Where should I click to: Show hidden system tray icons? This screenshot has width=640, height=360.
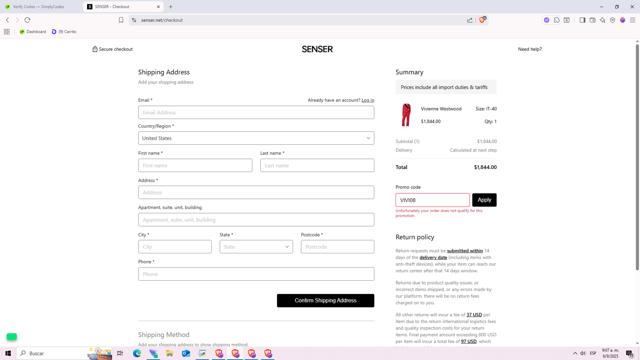575,353
